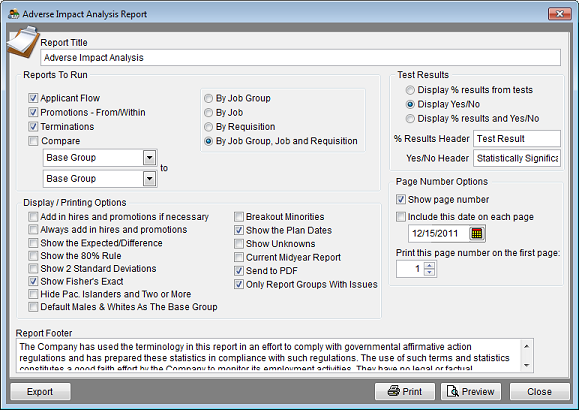Toggle Include this date on each page
Image resolution: width=579 pixels, height=410 pixels.
coord(401,216)
